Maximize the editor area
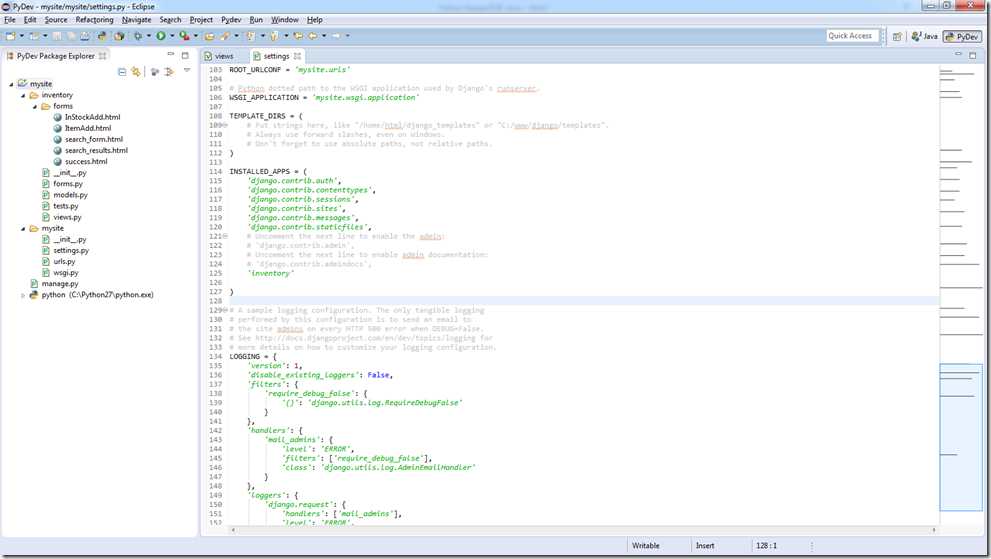 tap(973, 56)
